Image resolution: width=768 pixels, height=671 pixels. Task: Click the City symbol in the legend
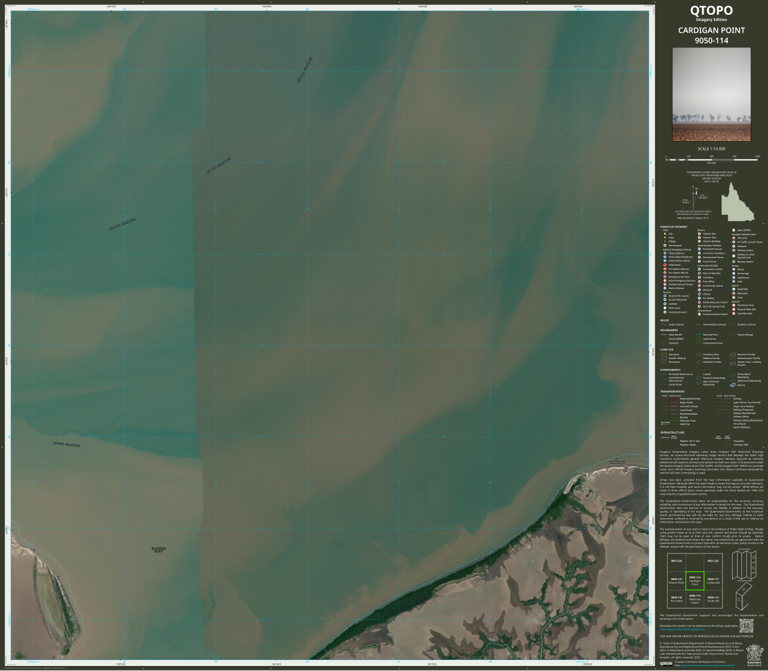[x=665, y=234]
